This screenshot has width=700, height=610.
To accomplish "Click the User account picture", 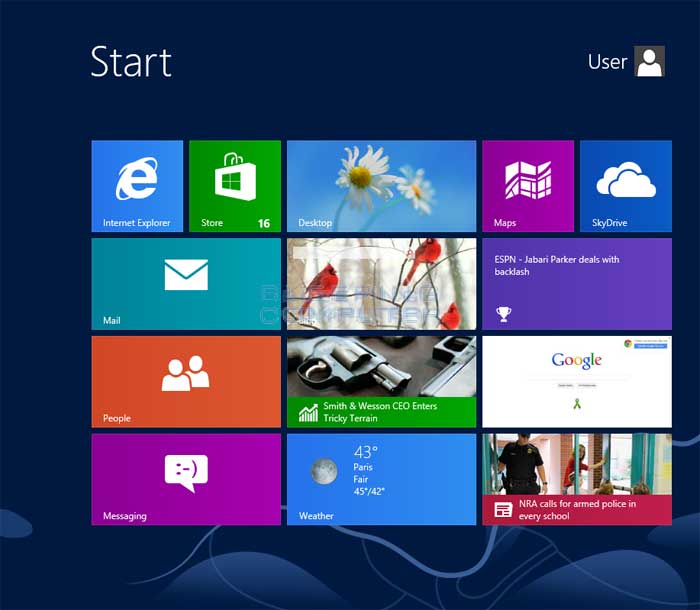I will pyautogui.click(x=650, y=61).
